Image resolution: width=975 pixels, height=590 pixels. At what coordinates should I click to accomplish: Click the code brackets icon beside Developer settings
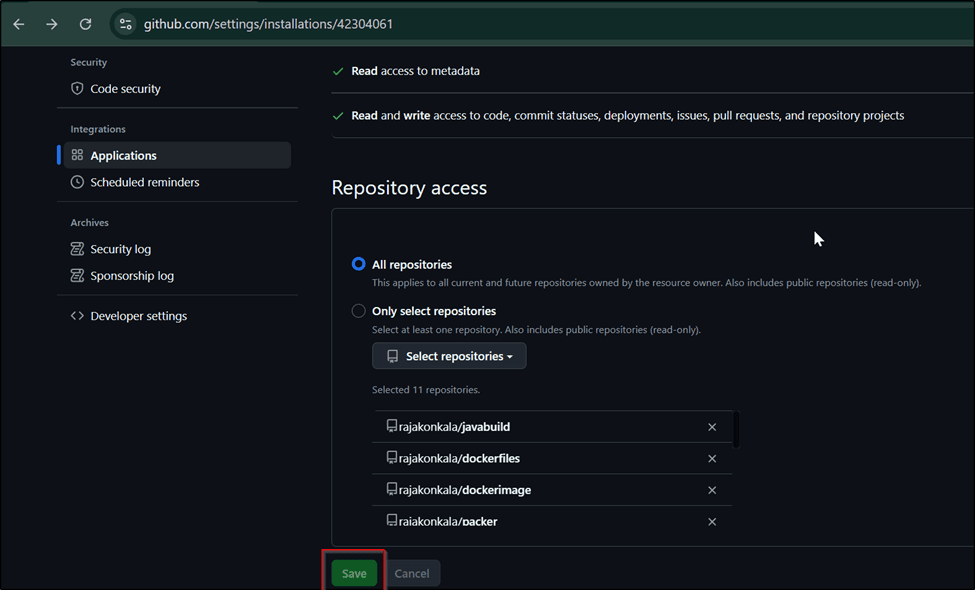pos(77,315)
